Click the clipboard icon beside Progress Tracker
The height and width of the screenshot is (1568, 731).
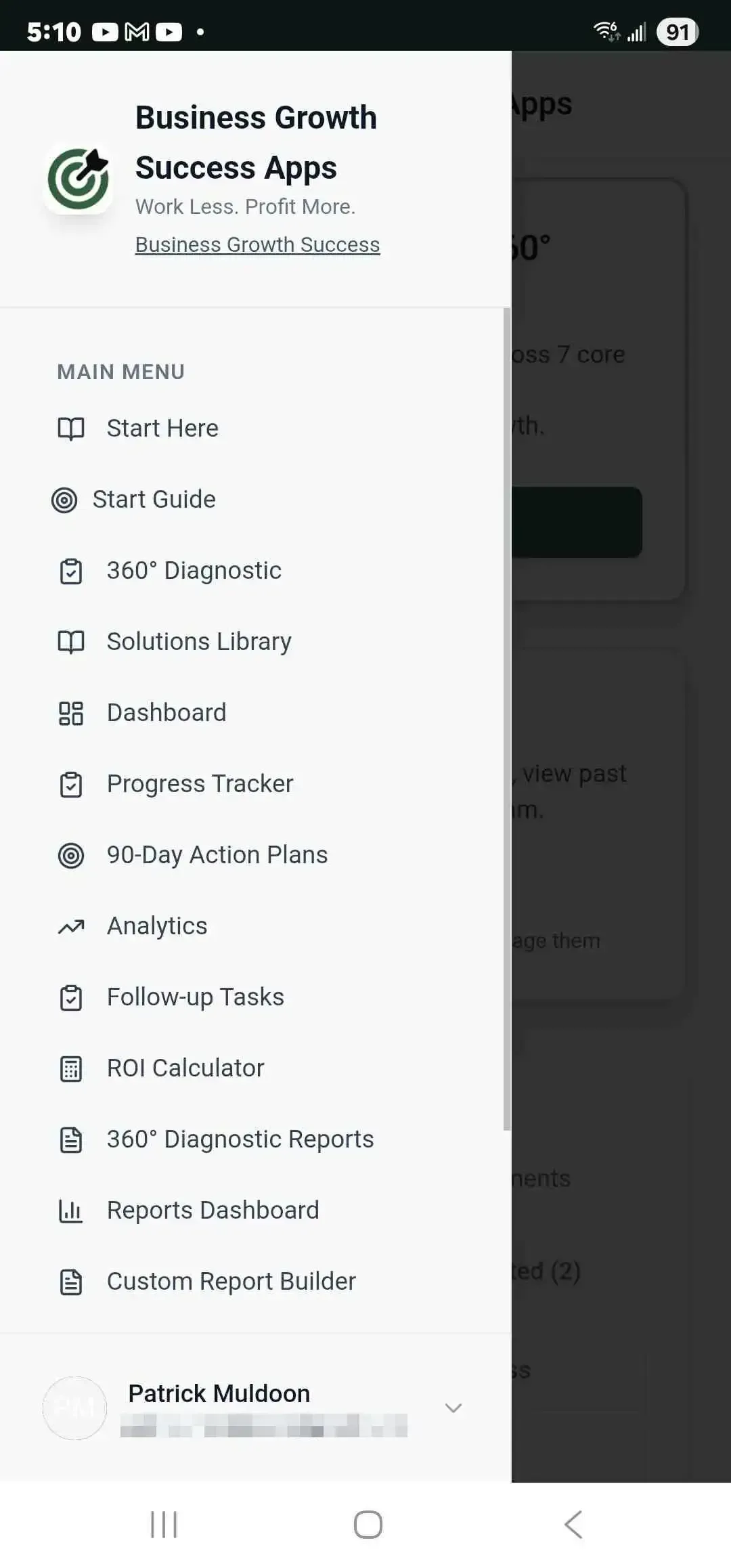(x=71, y=784)
